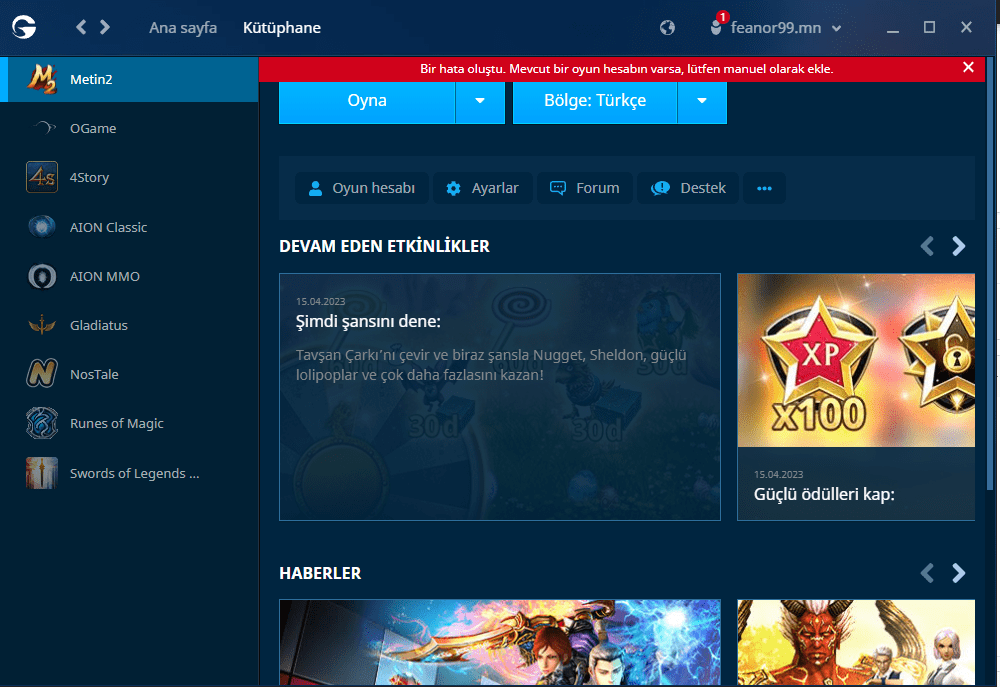Select the 4Story game icon

(x=41, y=177)
